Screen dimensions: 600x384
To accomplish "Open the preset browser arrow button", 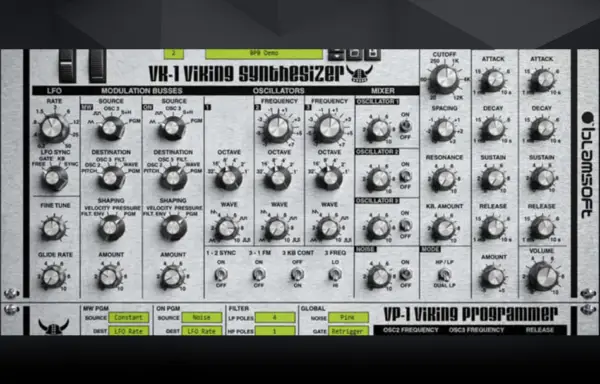I will (x=336, y=55).
